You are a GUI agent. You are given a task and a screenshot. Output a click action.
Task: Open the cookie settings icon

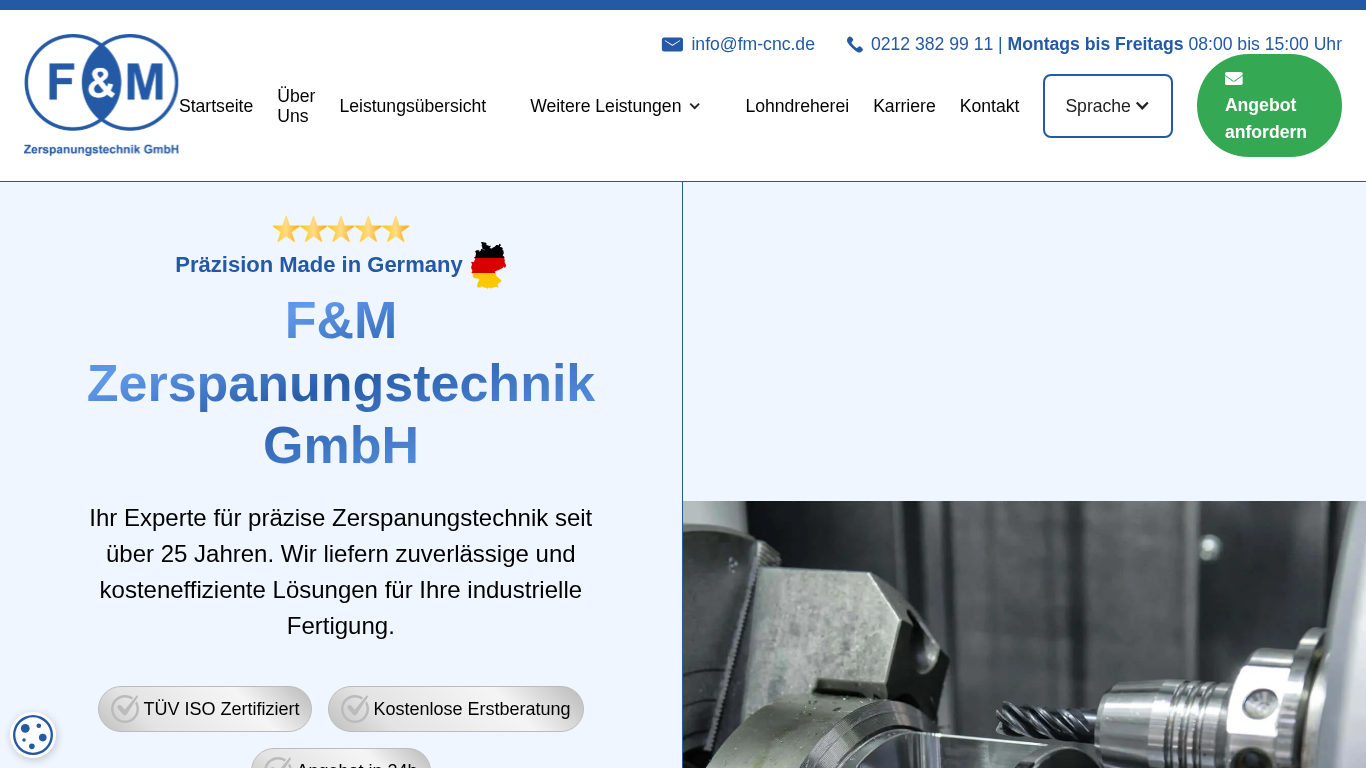pos(33,735)
